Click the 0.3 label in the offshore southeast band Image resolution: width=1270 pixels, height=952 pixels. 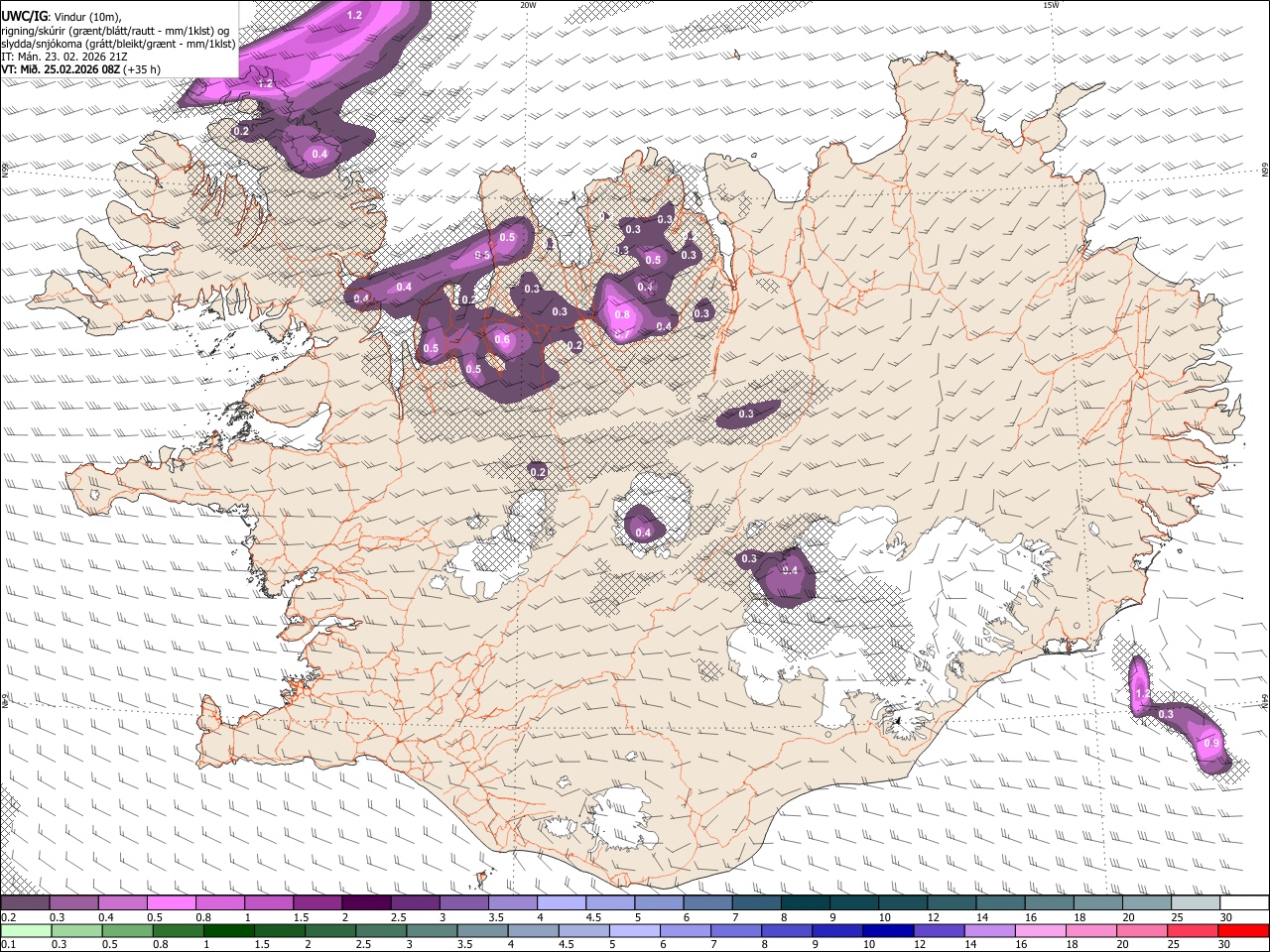coord(1166,714)
